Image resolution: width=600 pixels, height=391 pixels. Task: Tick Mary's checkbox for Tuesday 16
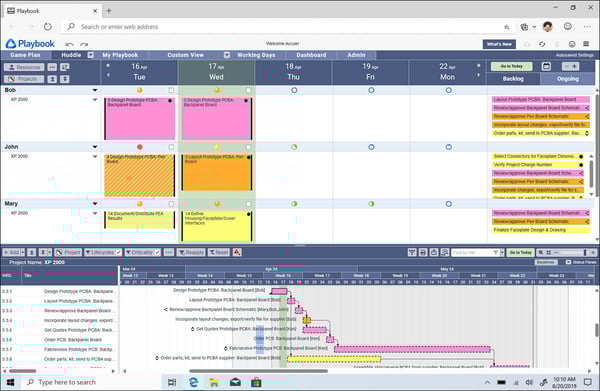[171, 204]
